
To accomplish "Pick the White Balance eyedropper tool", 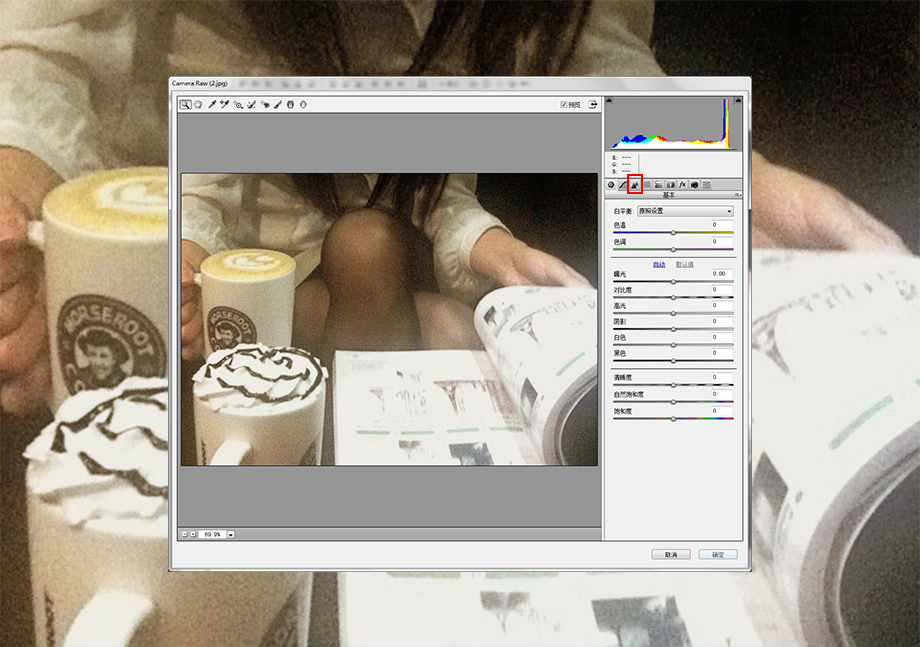I will pos(212,104).
